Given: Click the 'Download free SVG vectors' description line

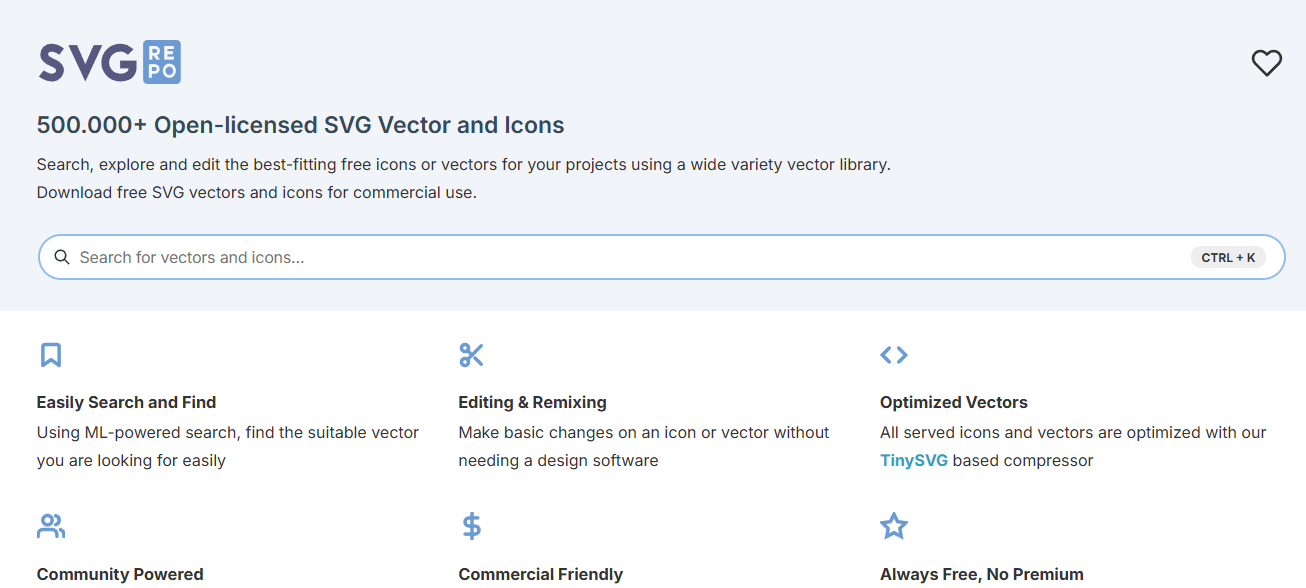Looking at the screenshot, I should [257, 192].
